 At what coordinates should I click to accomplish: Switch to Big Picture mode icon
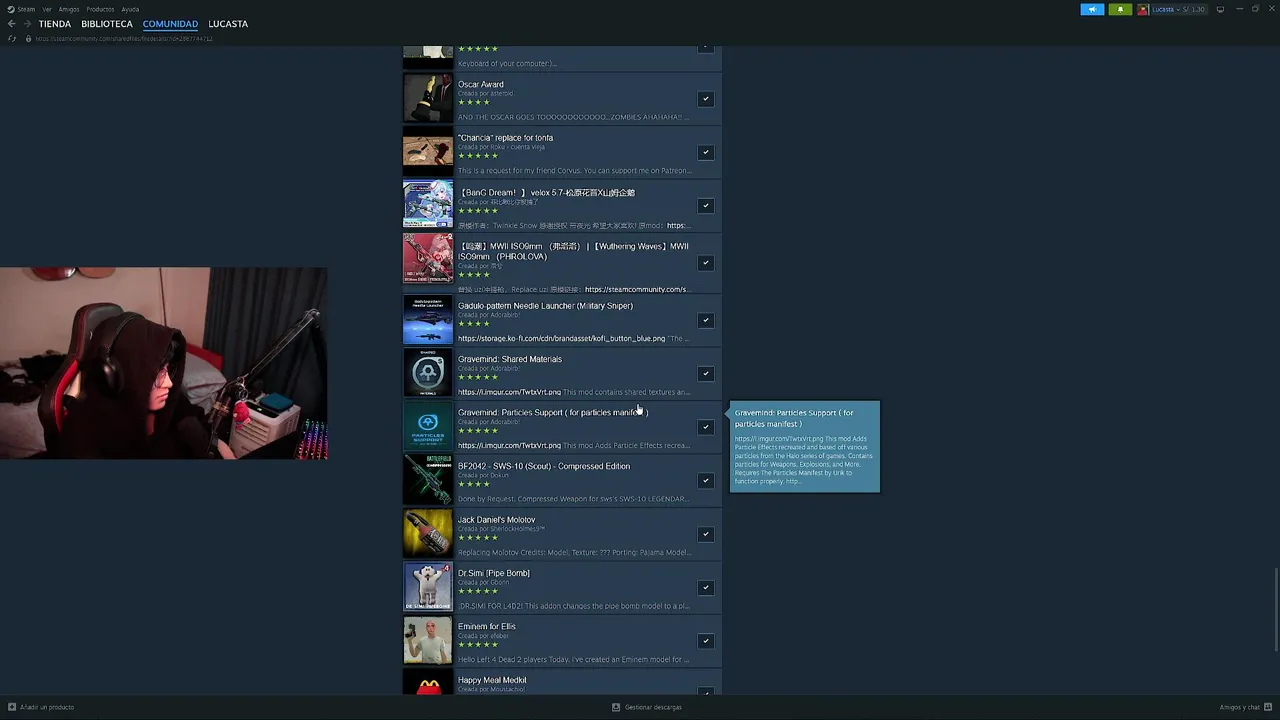click(1220, 9)
